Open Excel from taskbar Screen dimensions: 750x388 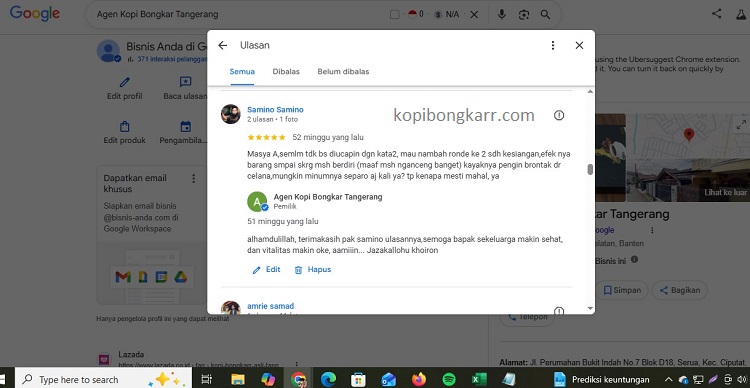(479, 379)
